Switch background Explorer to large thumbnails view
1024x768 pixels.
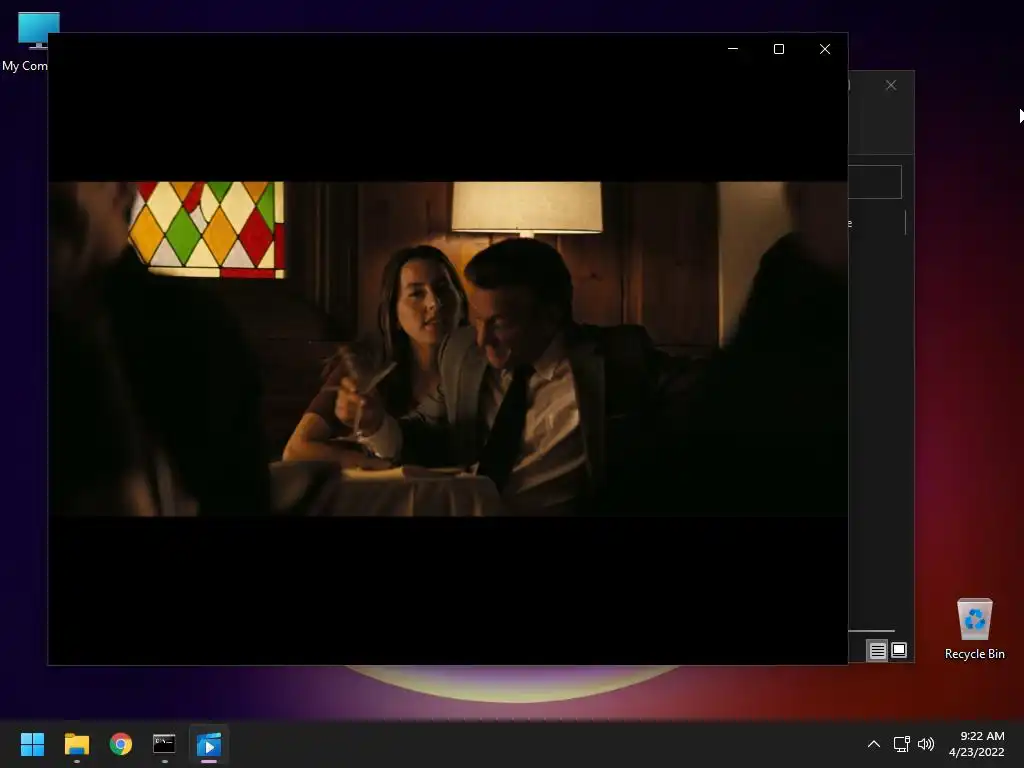pos(899,650)
